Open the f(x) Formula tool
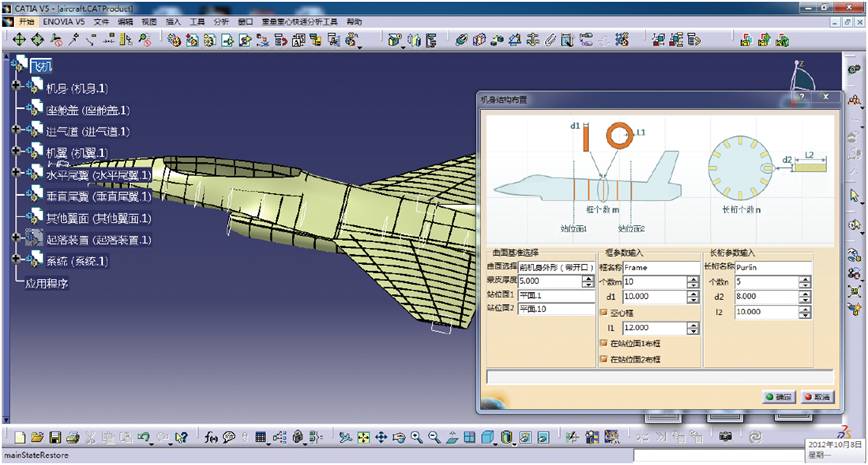The height and width of the screenshot is (465, 868). (x=212, y=437)
